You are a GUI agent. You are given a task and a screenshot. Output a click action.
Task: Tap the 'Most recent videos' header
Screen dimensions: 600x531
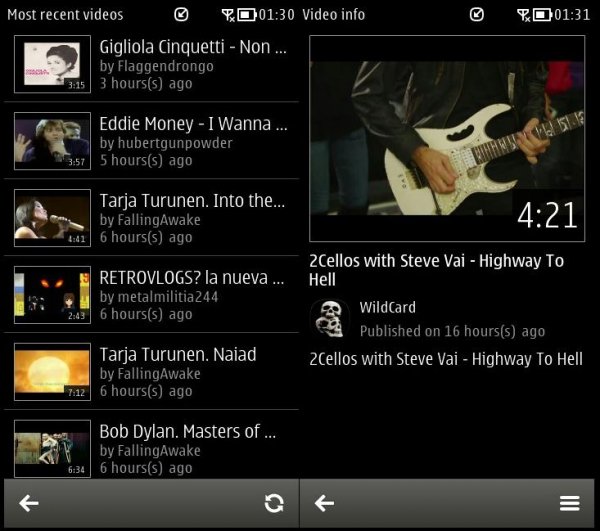[65, 15]
